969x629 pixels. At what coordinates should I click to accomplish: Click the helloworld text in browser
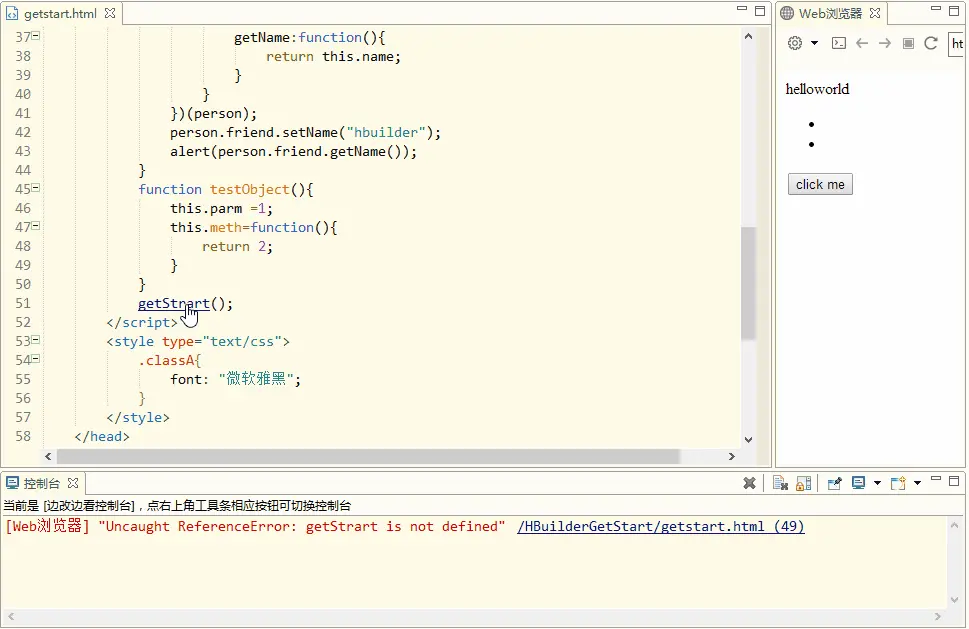pos(817,89)
